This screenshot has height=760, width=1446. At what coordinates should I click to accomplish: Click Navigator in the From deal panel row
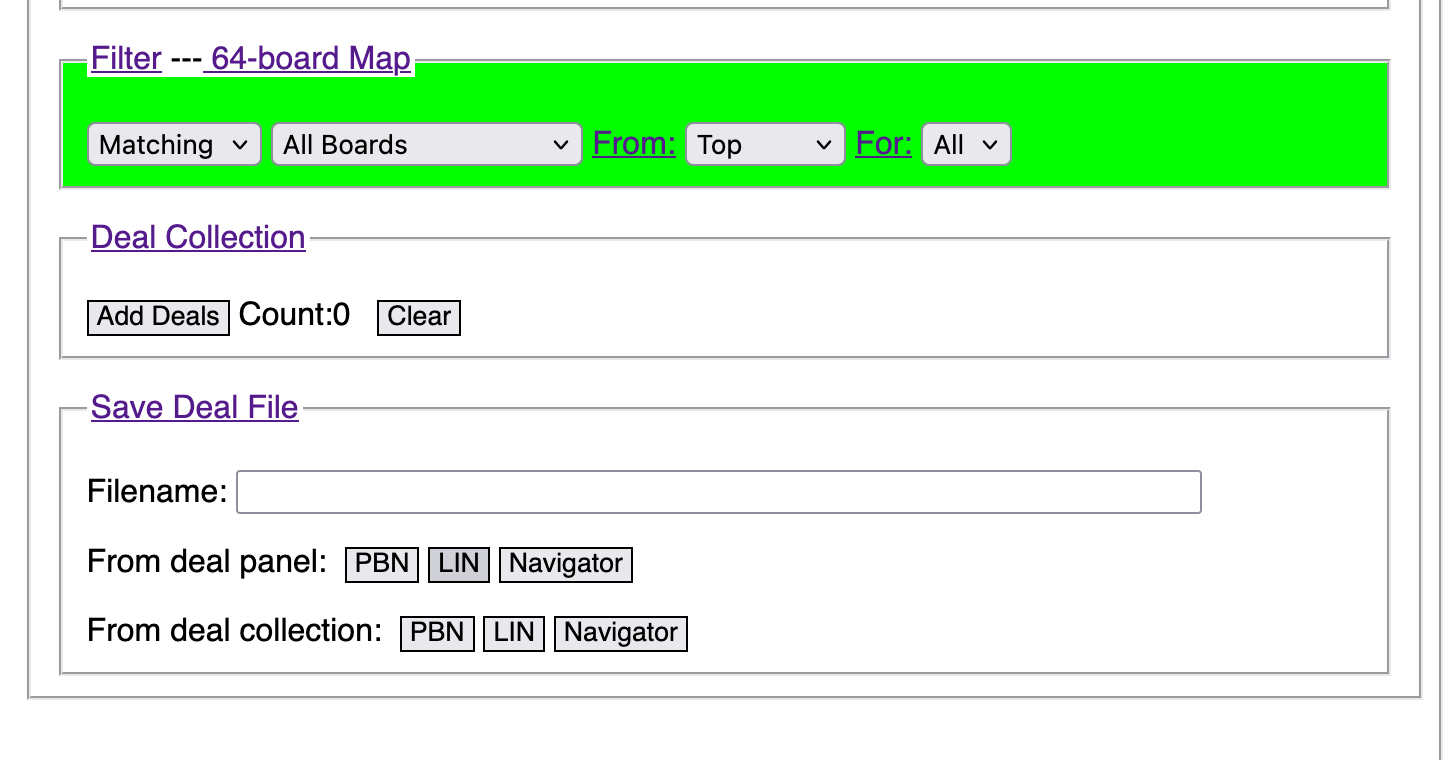(566, 564)
